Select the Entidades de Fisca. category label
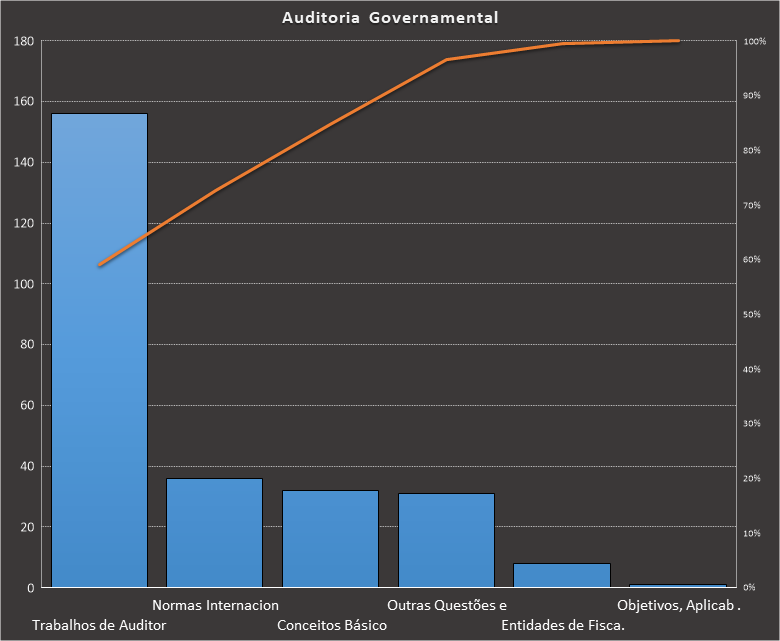780x641 pixels. [563, 625]
